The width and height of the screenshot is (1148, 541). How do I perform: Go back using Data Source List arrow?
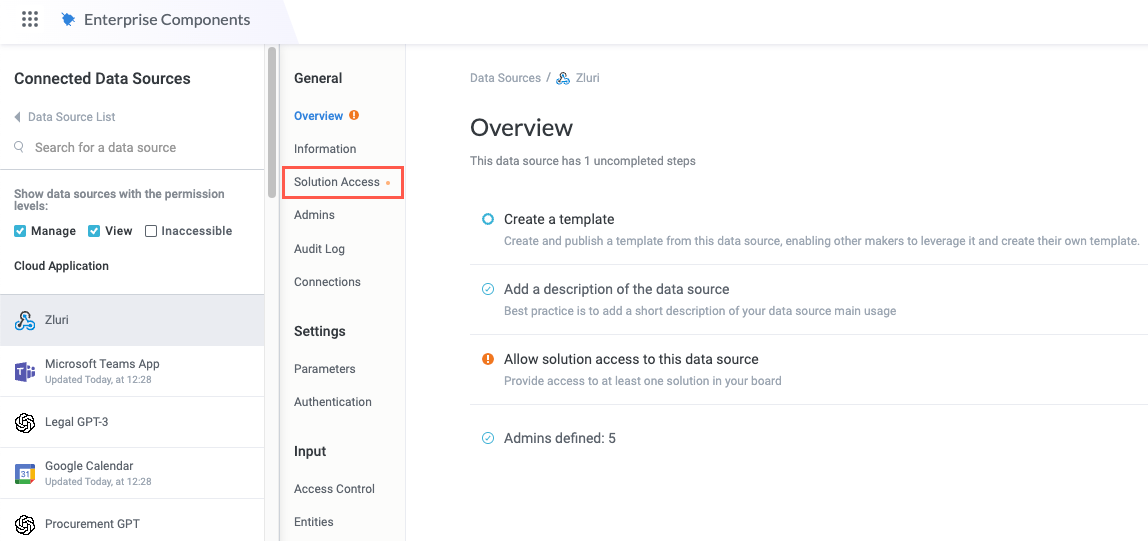click(x=17, y=117)
